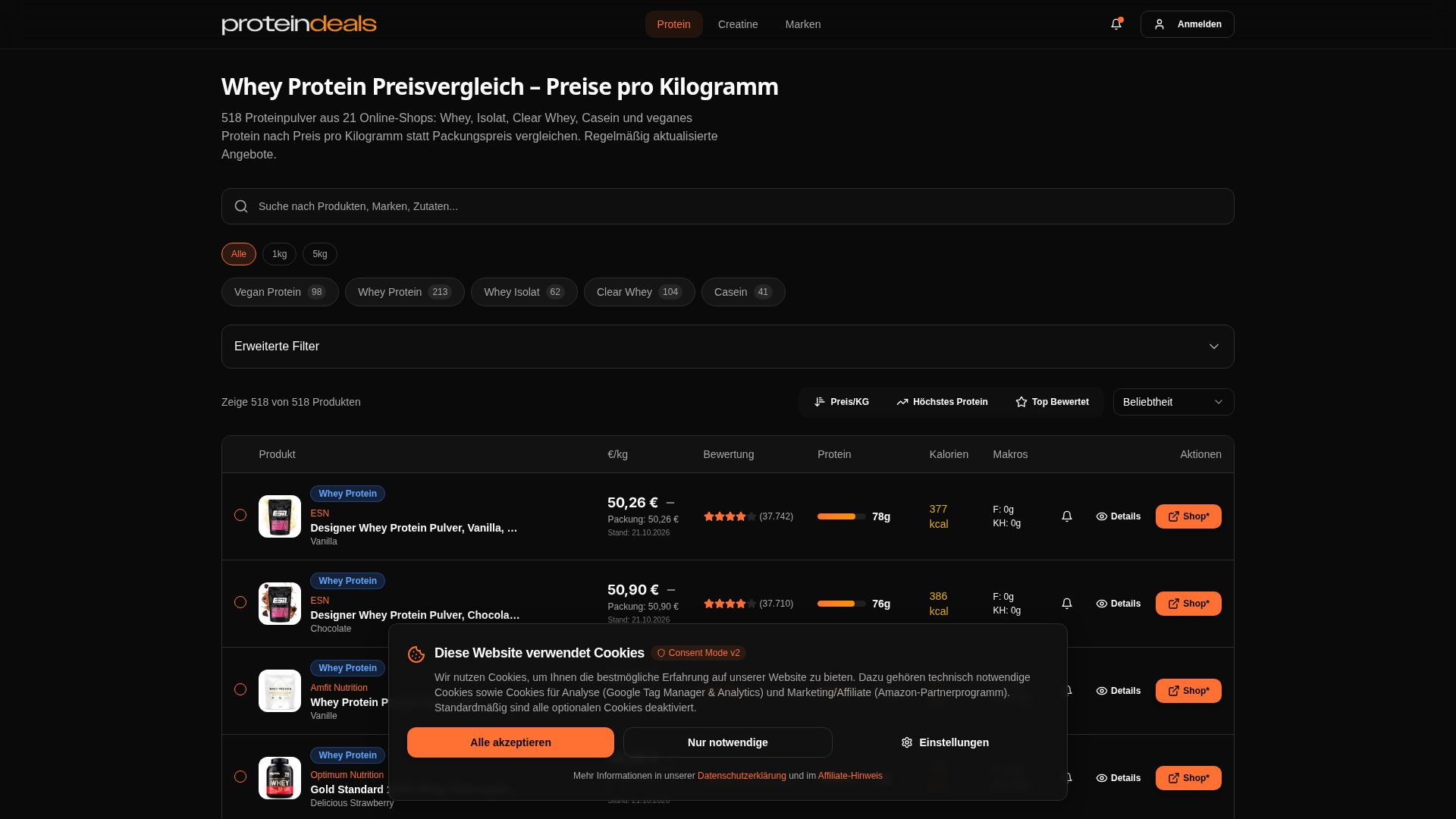
Task: Select ESN Vanilla compare radio
Action: pos(240,515)
